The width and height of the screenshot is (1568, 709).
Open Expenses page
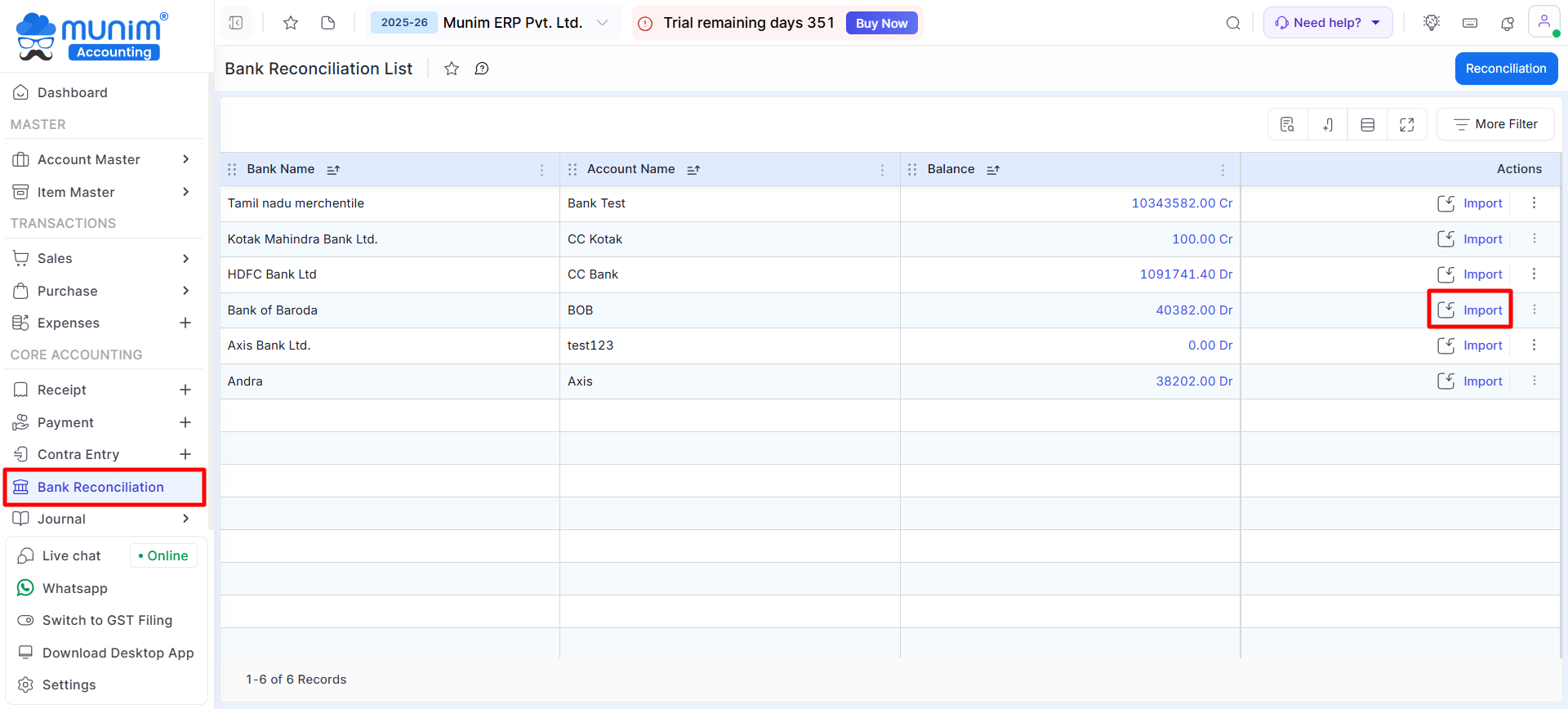pos(69,323)
